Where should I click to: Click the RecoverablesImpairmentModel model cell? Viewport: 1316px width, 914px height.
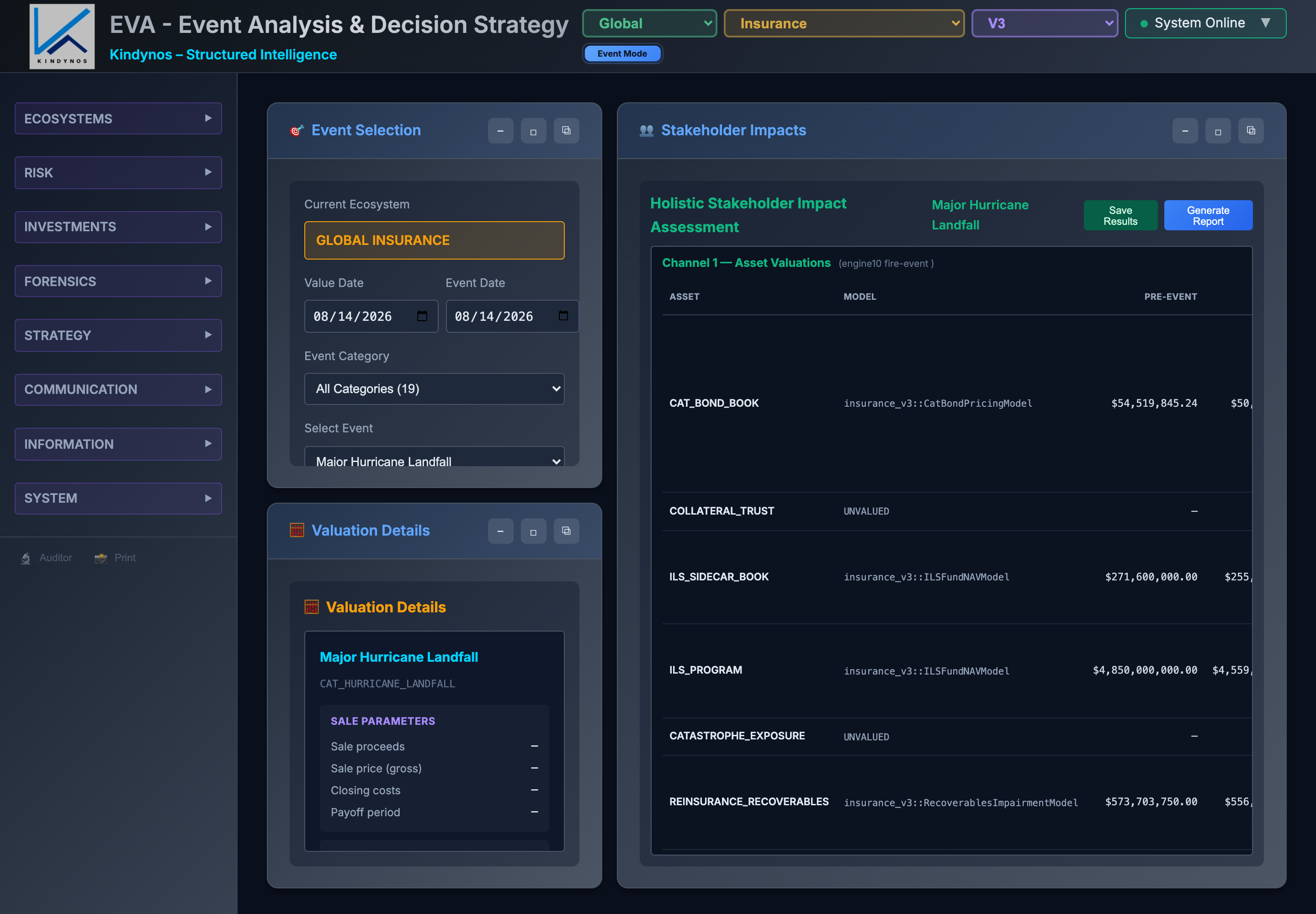tap(961, 802)
